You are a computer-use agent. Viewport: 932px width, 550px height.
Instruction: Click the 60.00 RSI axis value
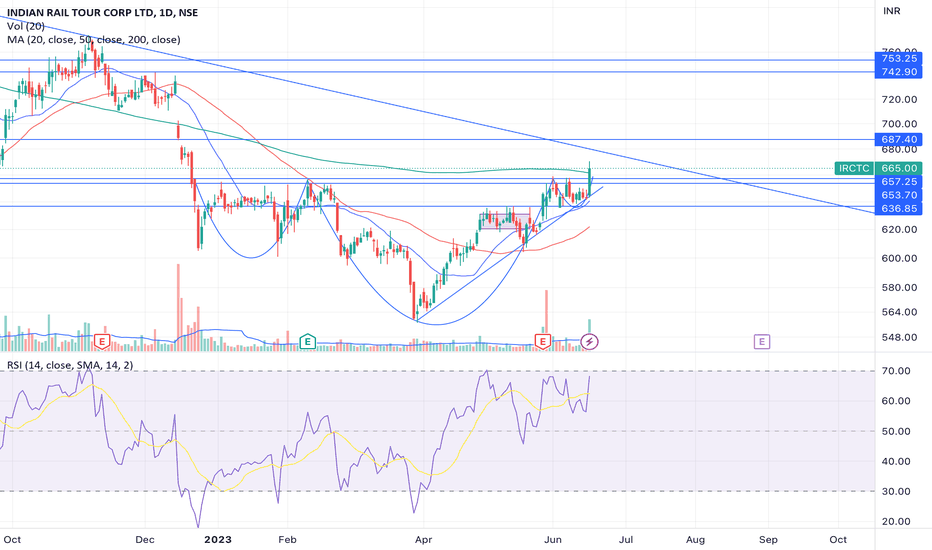[x=896, y=401]
